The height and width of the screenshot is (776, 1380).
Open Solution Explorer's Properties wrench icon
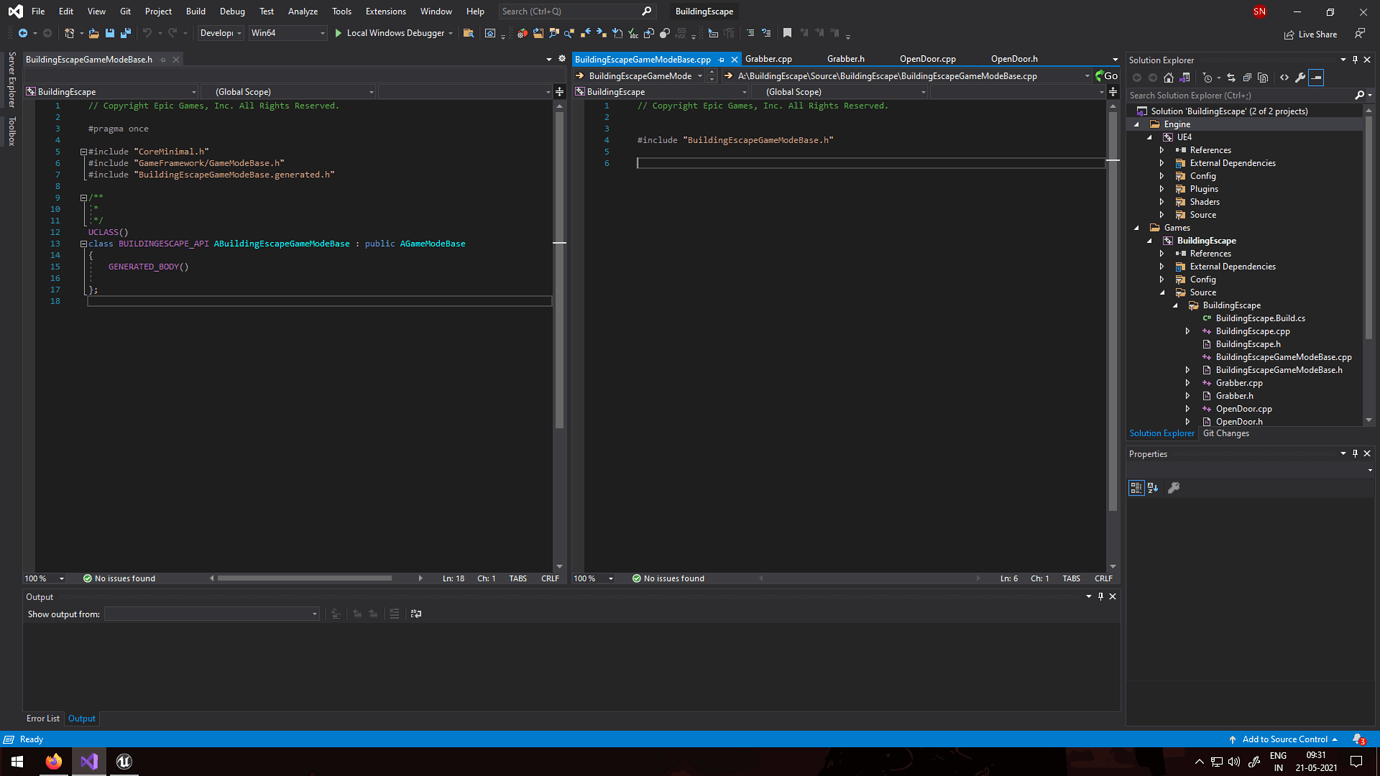click(1299, 77)
